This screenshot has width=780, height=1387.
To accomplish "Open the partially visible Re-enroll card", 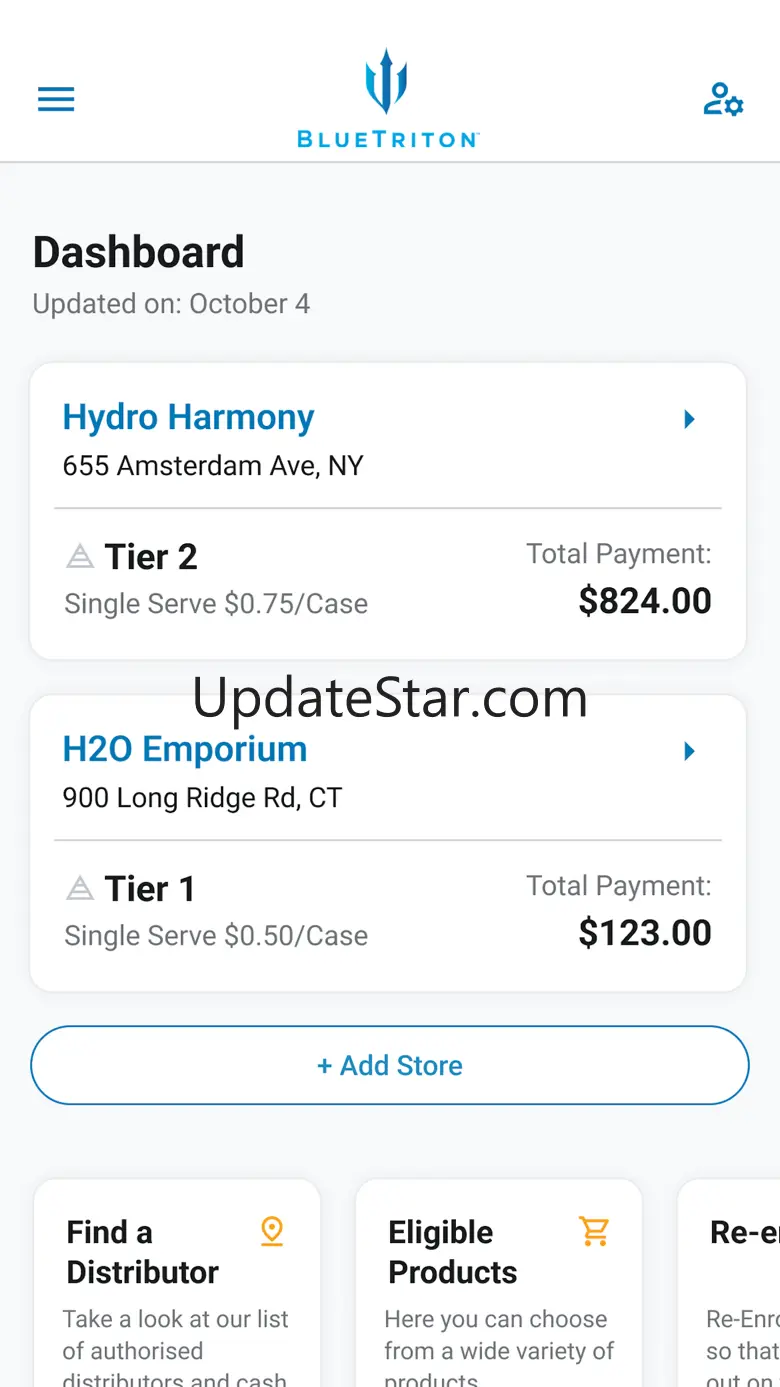I will click(729, 1284).
